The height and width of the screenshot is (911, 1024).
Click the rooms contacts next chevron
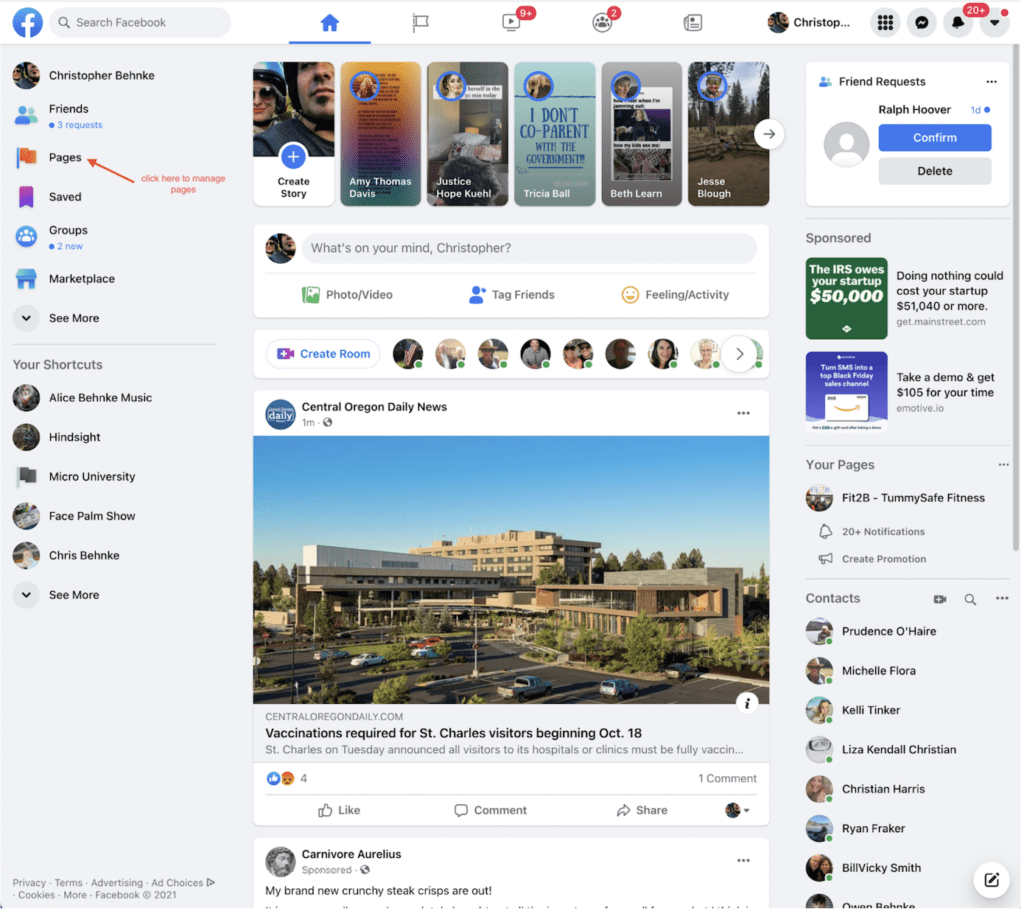point(739,354)
